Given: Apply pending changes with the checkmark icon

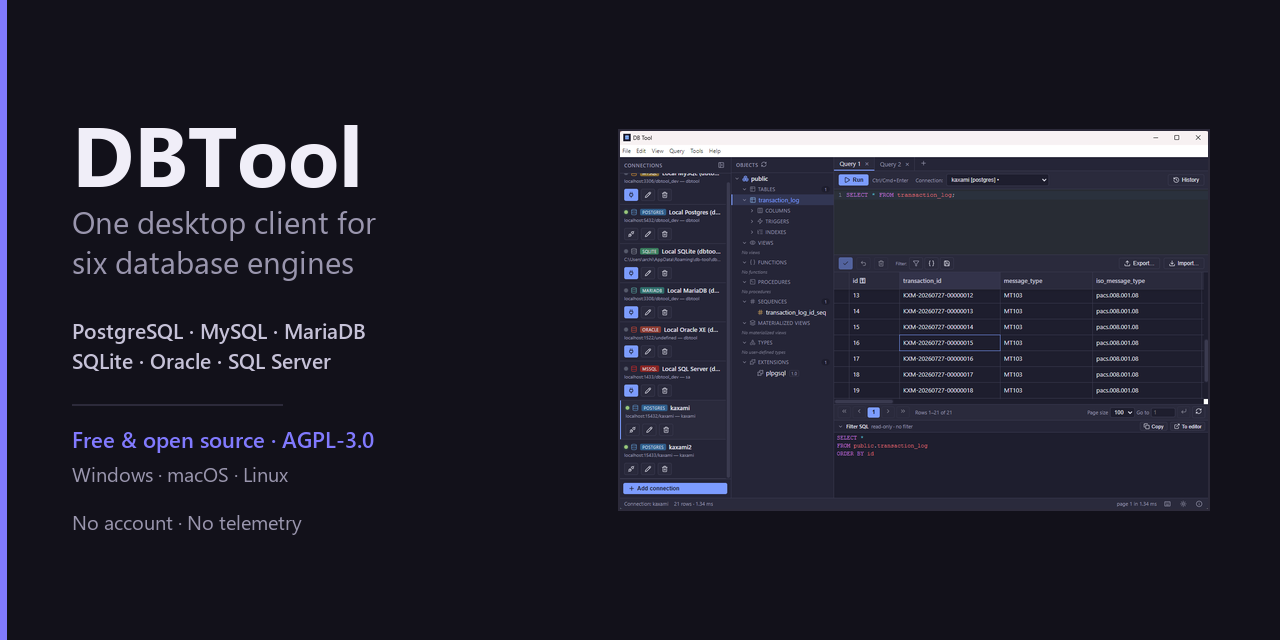Looking at the screenshot, I should pos(845,263).
